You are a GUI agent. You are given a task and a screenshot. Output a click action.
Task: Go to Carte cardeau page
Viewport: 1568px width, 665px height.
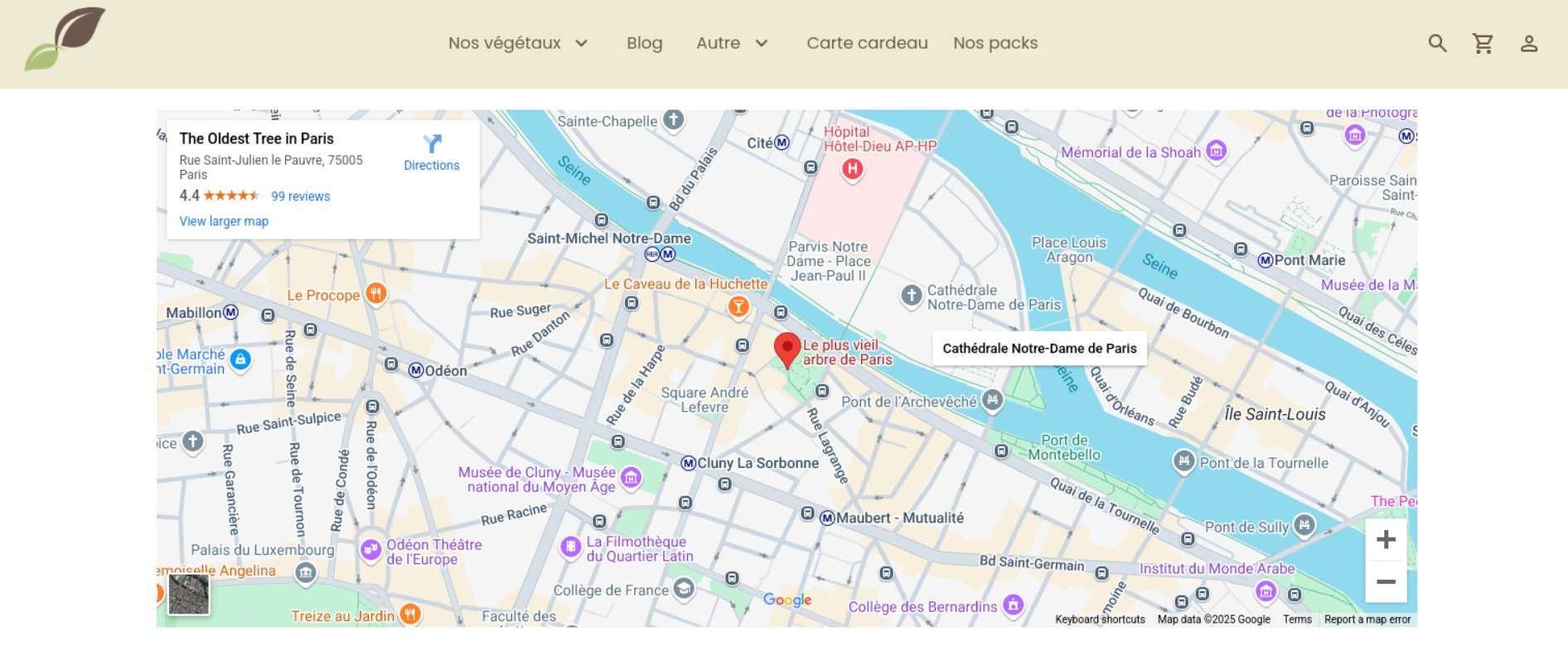[x=867, y=43]
